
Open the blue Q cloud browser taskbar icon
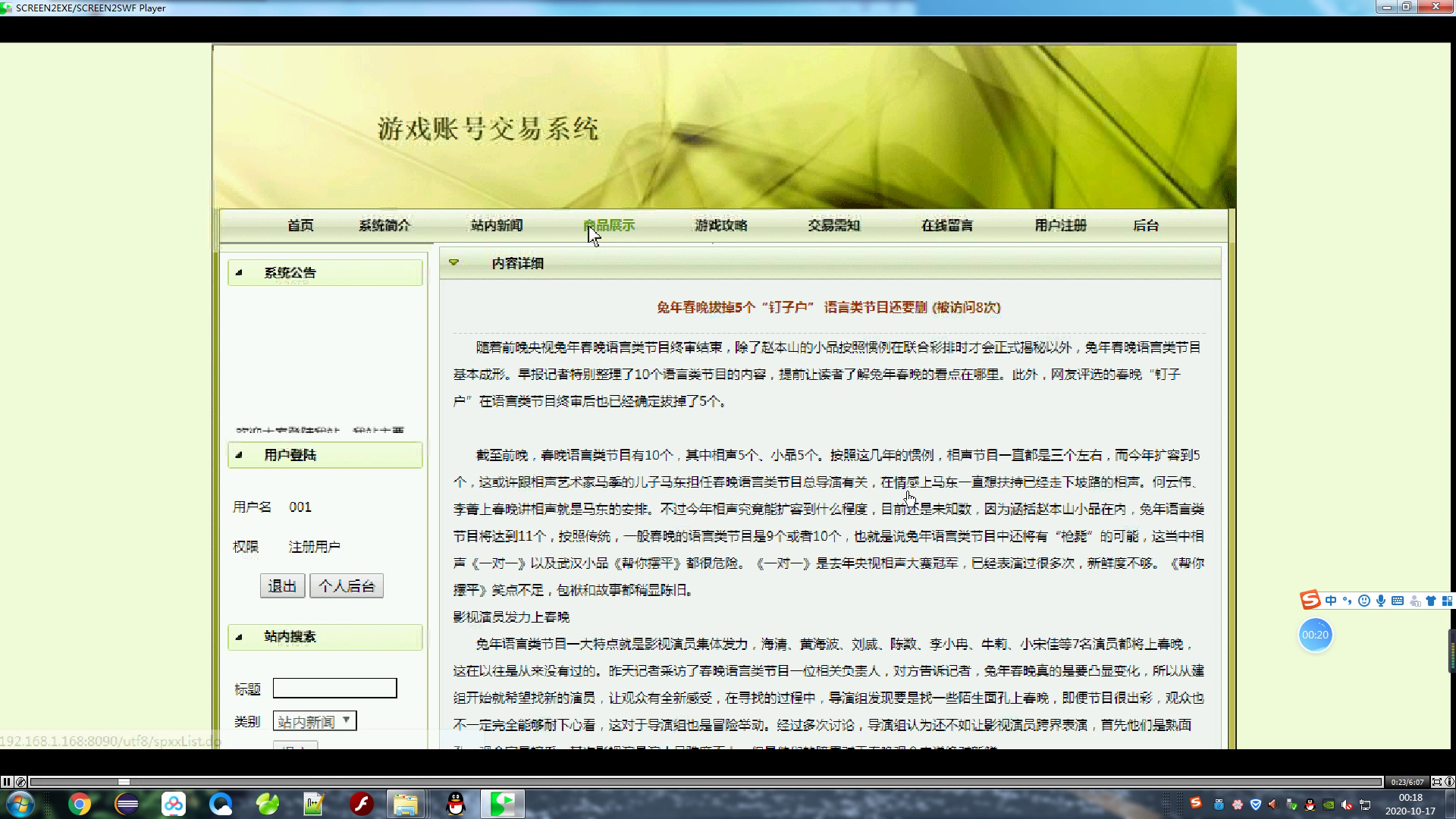[x=221, y=804]
